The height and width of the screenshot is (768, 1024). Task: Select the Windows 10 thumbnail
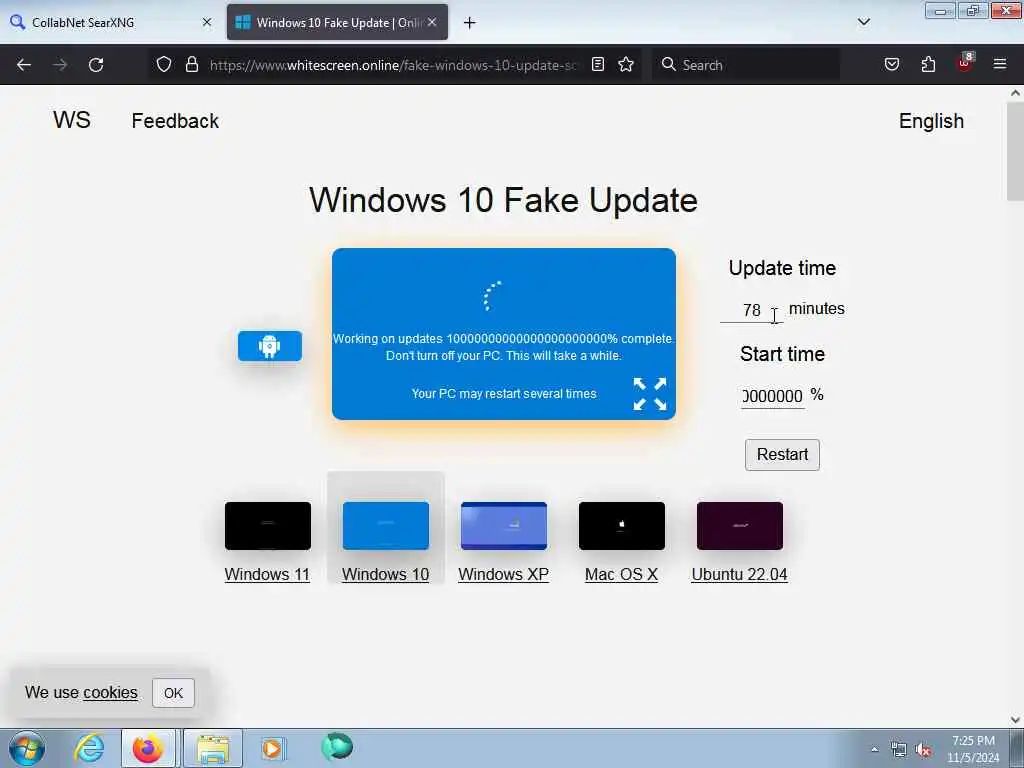(386, 526)
